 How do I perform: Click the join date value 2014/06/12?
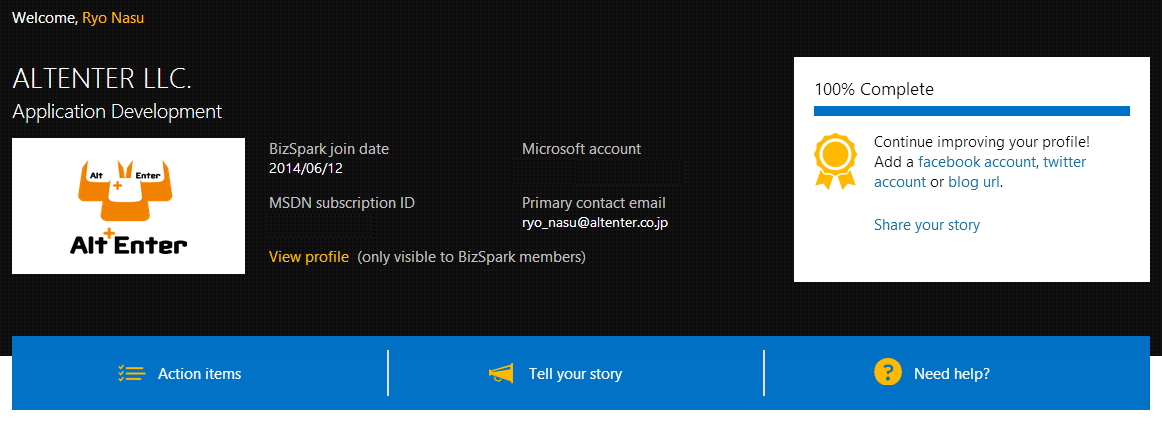tap(305, 168)
